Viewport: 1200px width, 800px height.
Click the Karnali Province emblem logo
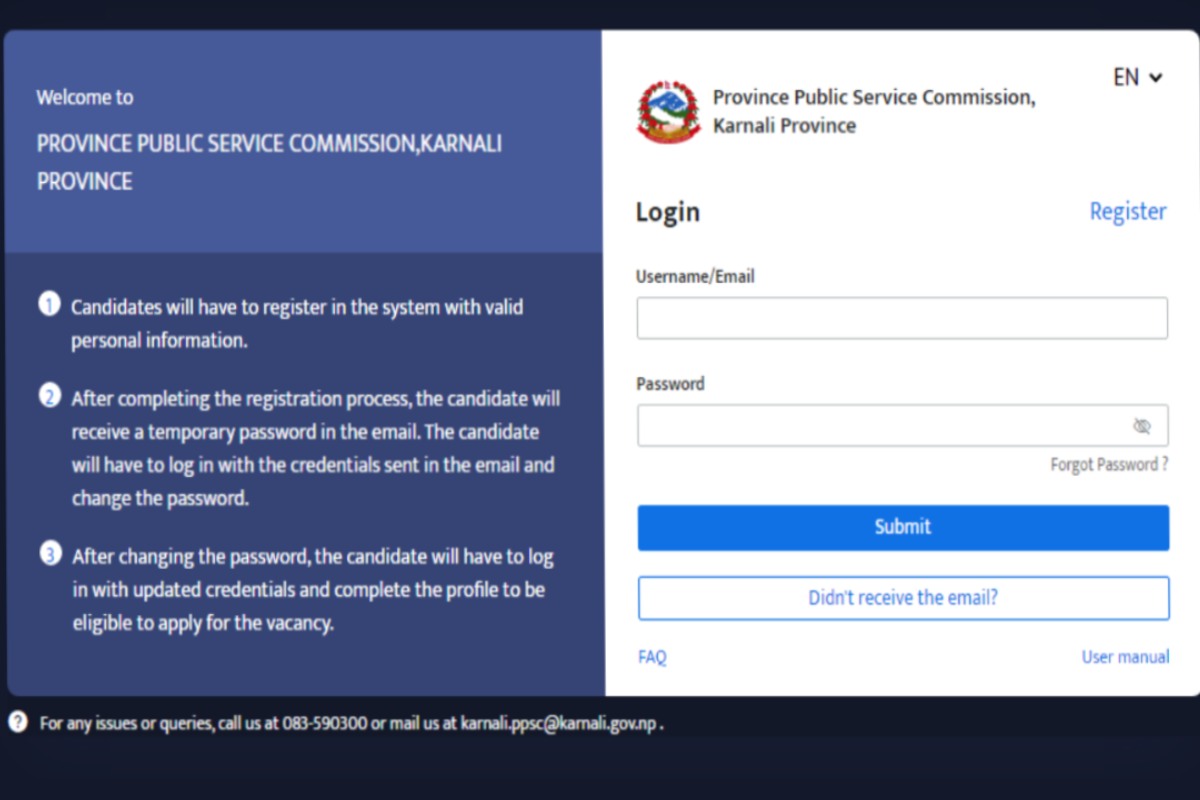coord(669,112)
